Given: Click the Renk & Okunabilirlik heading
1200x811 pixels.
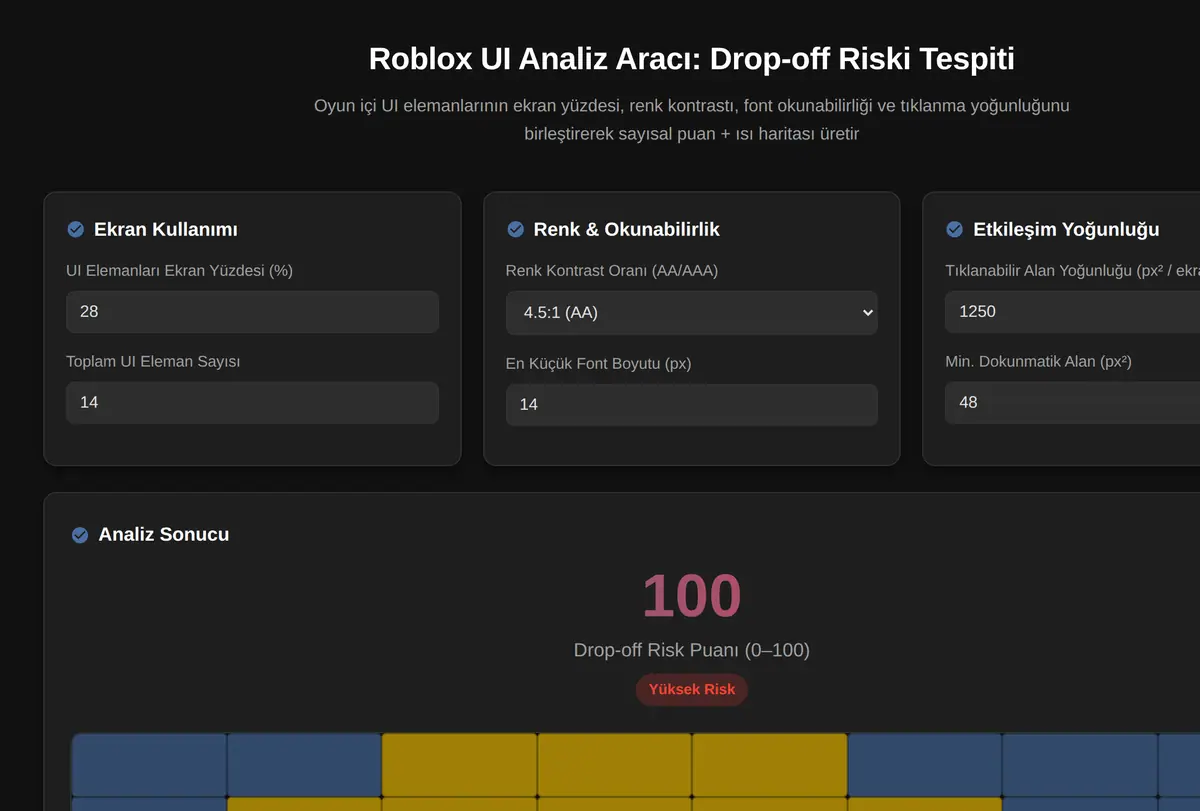Looking at the screenshot, I should [x=627, y=230].
